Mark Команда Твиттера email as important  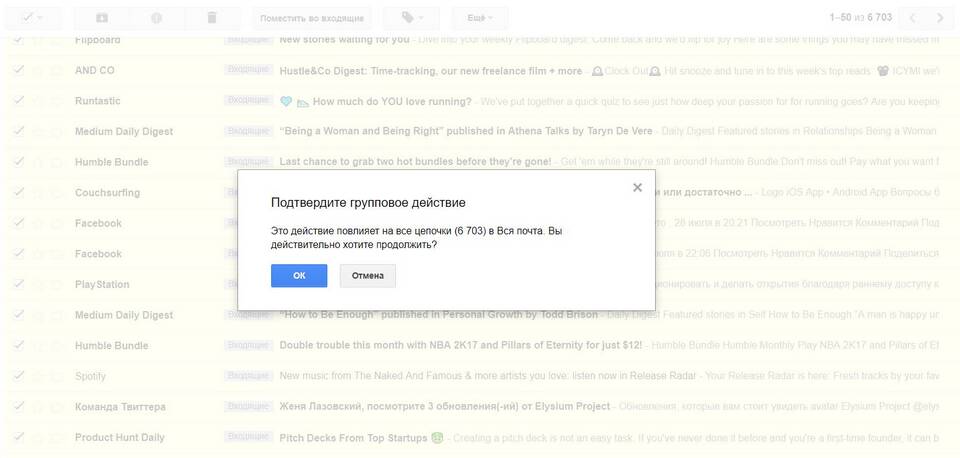click(x=56, y=407)
